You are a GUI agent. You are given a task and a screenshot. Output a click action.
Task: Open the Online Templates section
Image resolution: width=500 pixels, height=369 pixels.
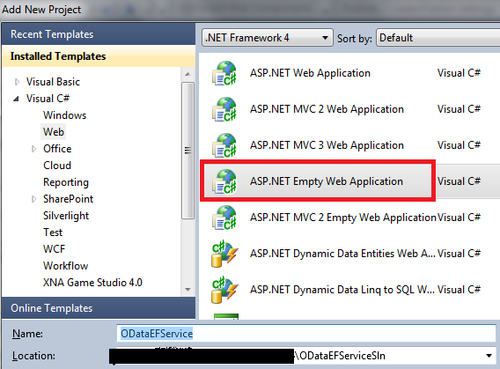click(98, 308)
